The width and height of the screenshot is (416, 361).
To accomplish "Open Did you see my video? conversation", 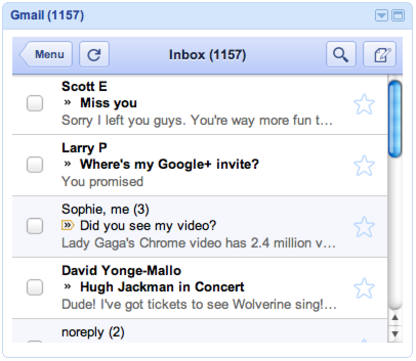I will point(148,226).
